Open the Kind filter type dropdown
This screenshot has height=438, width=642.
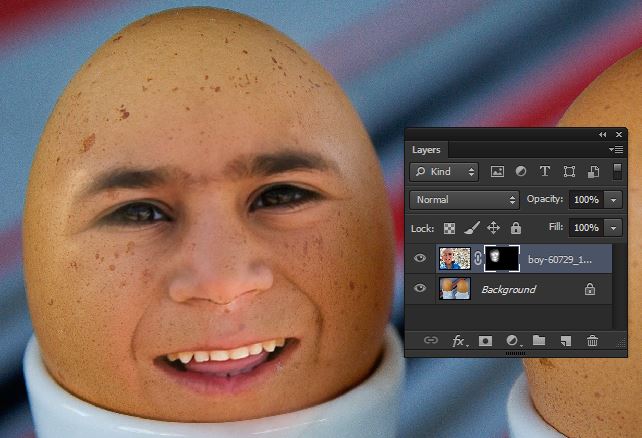coord(444,172)
